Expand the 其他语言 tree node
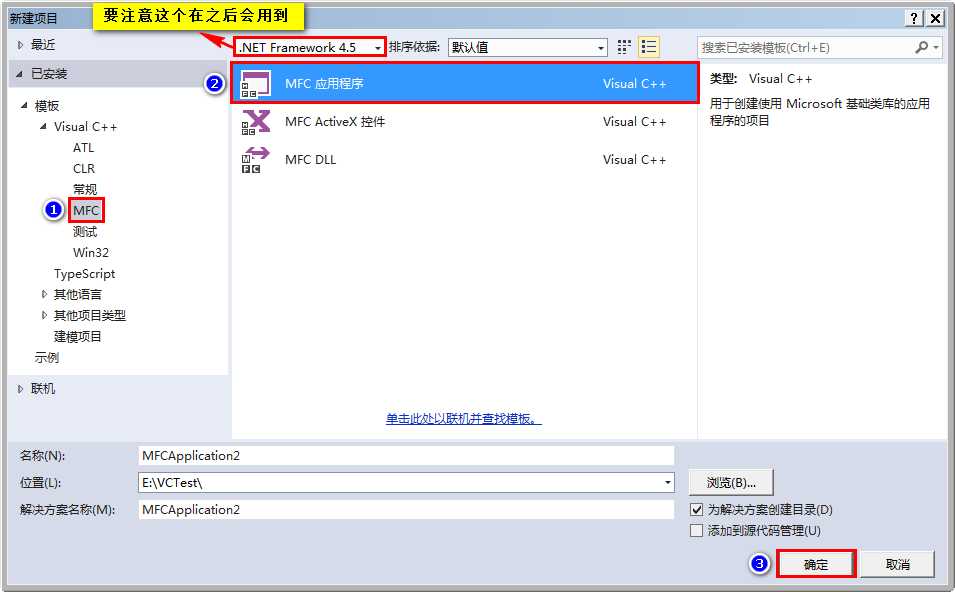Viewport: 955px width, 592px height. click(x=44, y=294)
